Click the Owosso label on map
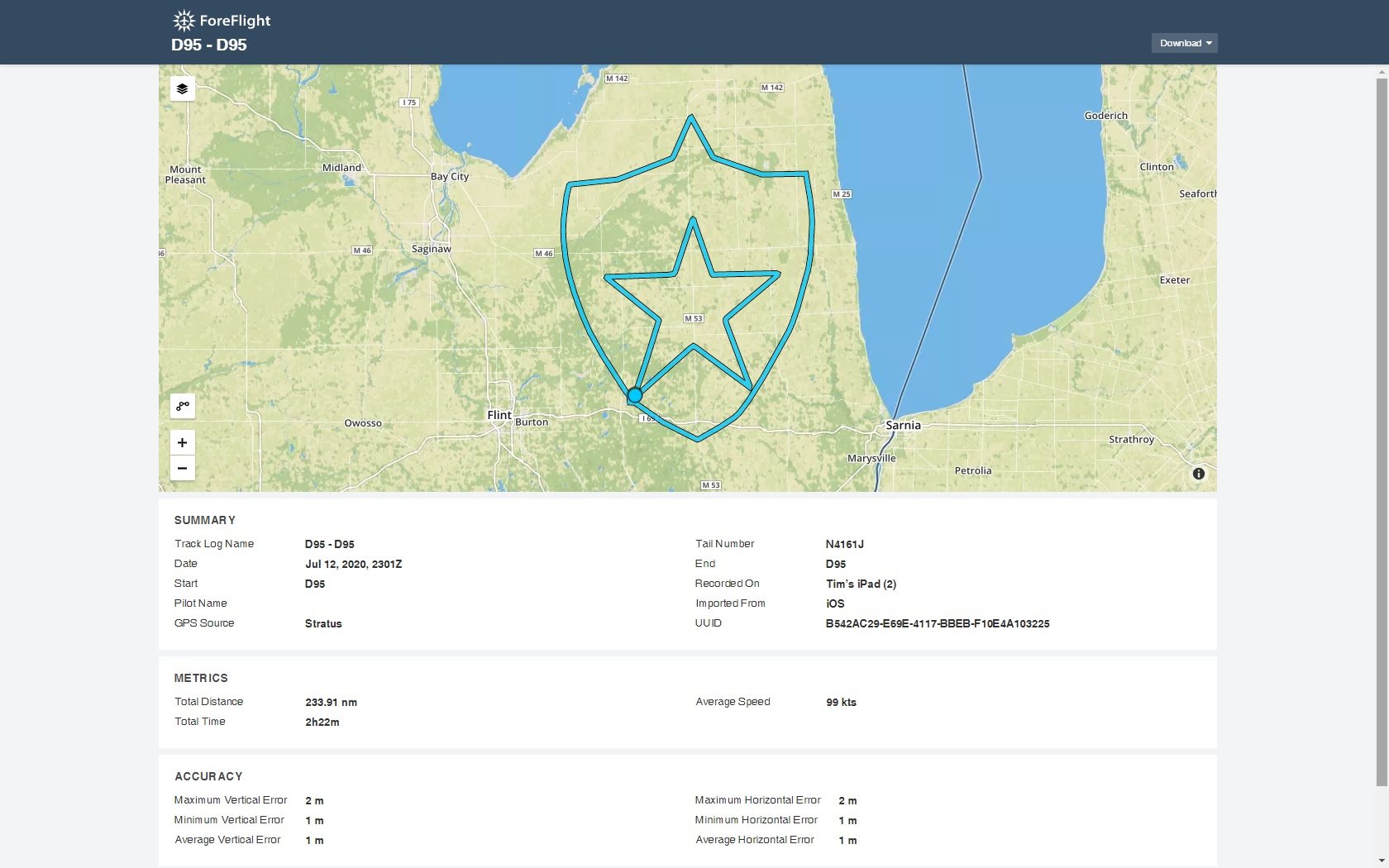 tap(363, 422)
